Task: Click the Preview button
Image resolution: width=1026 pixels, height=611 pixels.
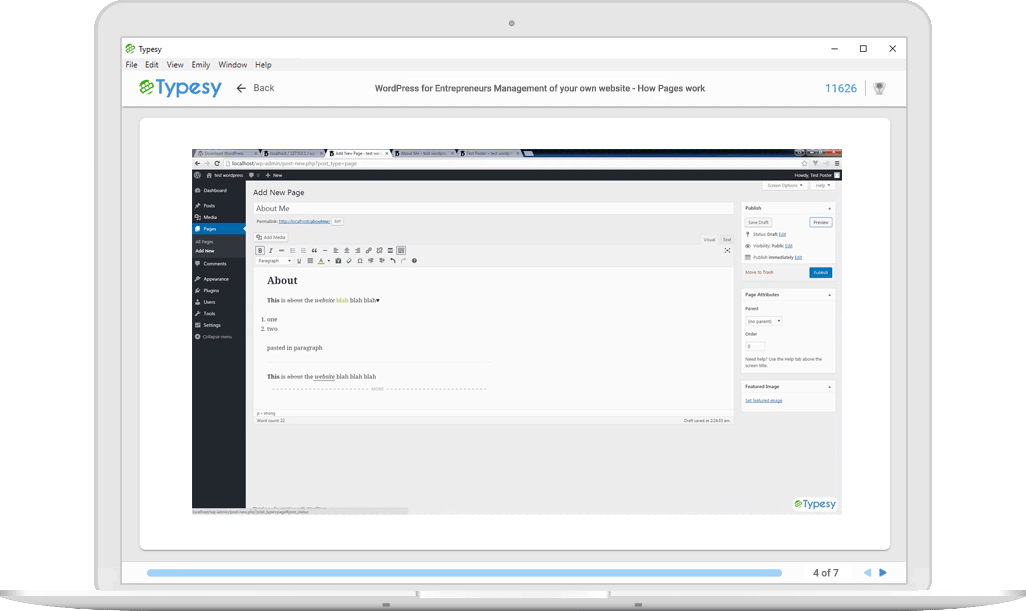Action: (821, 222)
